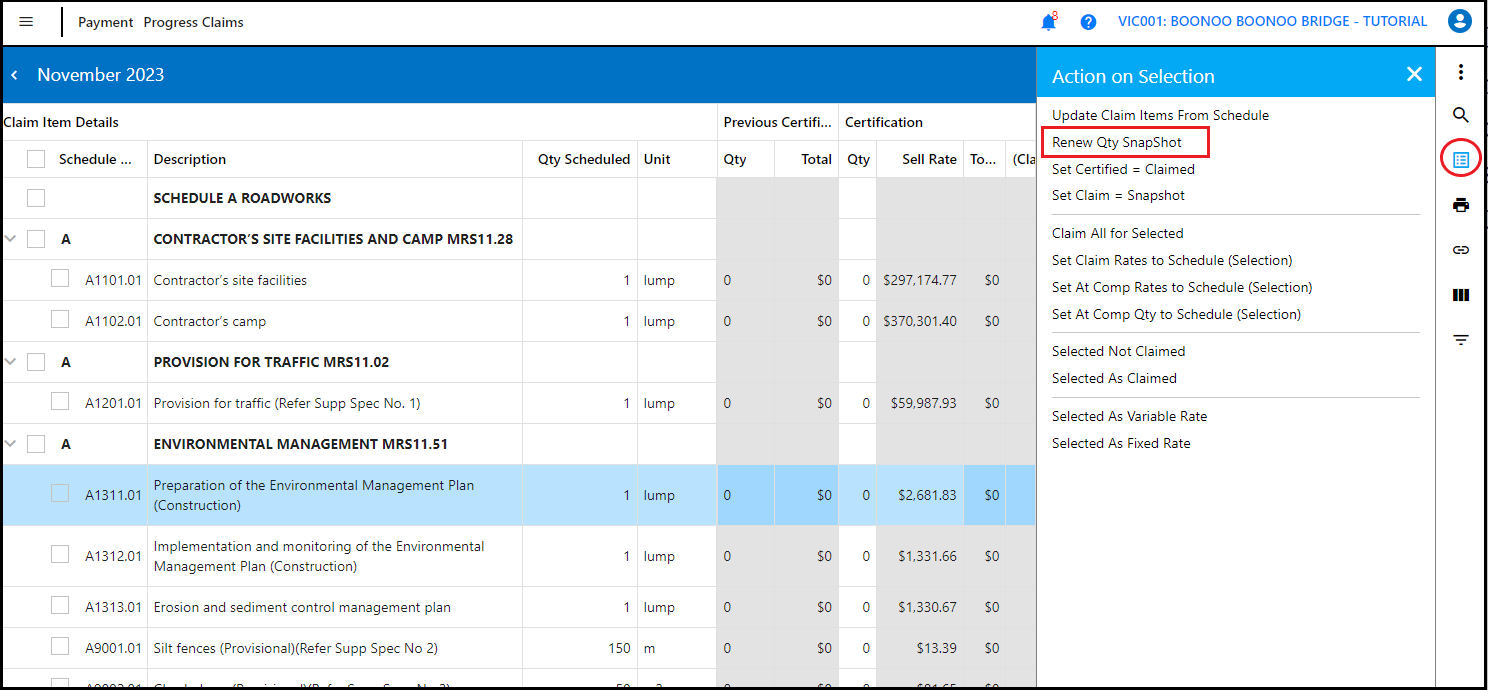Tick the select-all header checkbox
Screen dimensions: 1488x690
(36, 158)
